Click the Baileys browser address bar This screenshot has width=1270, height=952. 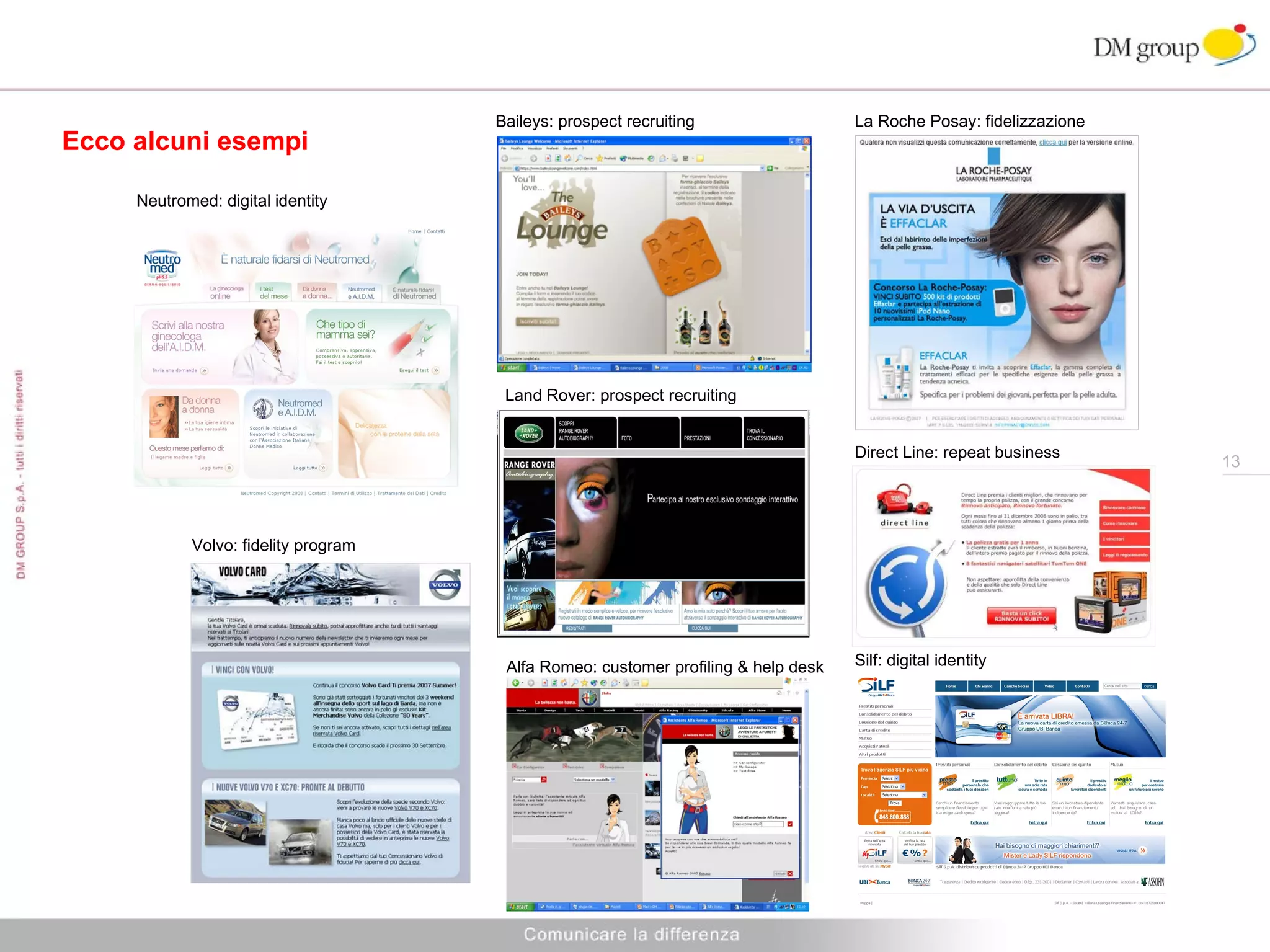(x=639, y=168)
